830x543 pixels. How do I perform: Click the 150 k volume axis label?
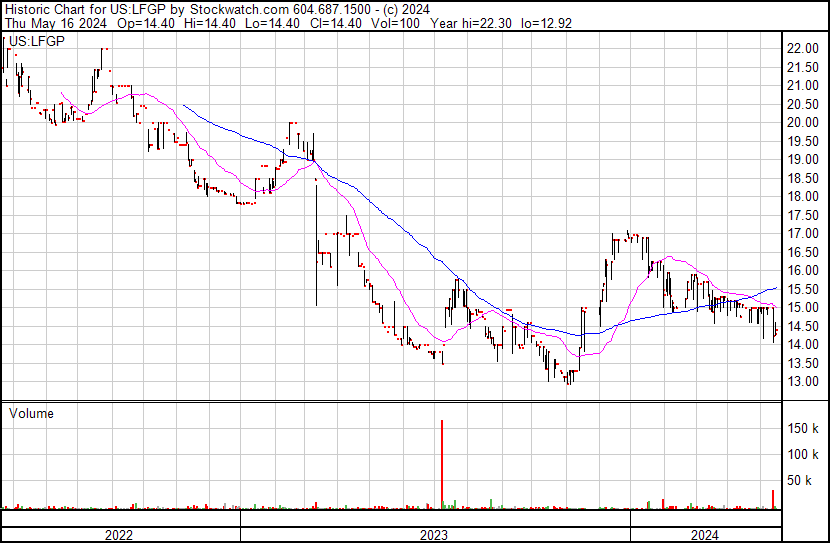point(802,429)
